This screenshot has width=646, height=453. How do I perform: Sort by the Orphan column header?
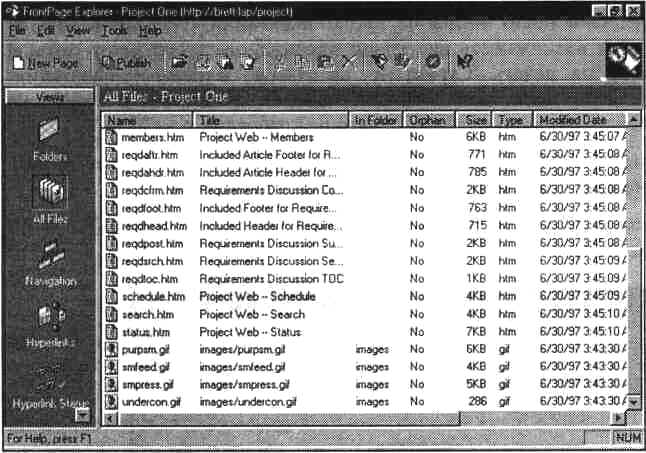(429, 120)
